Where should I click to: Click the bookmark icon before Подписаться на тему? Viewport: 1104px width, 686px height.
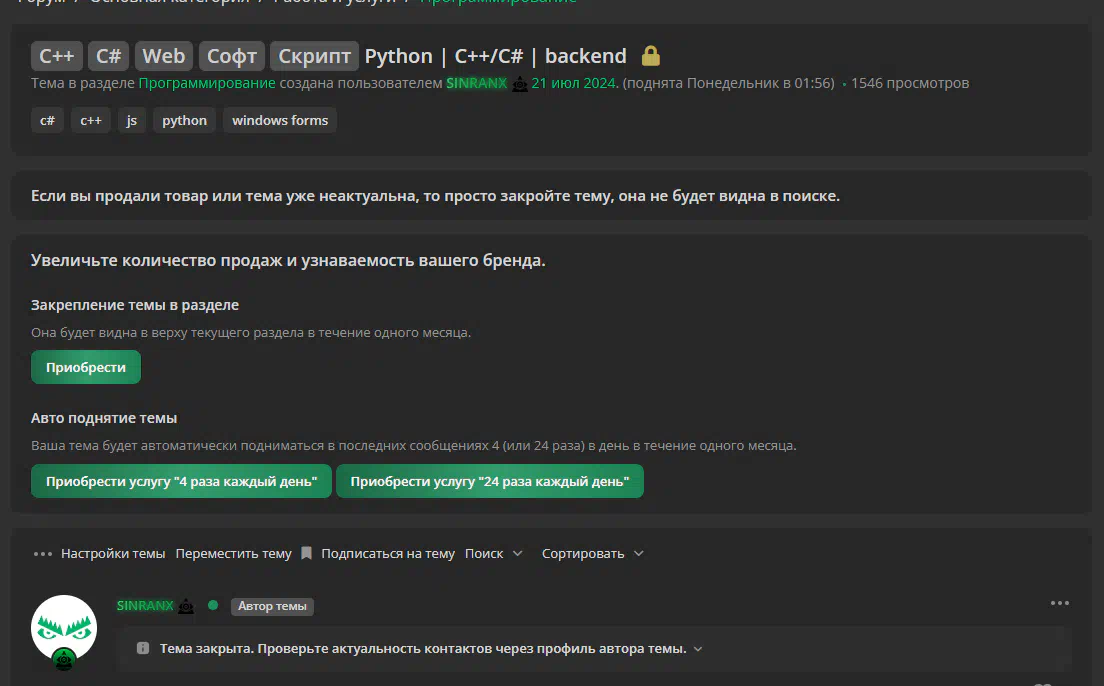pos(306,553)
